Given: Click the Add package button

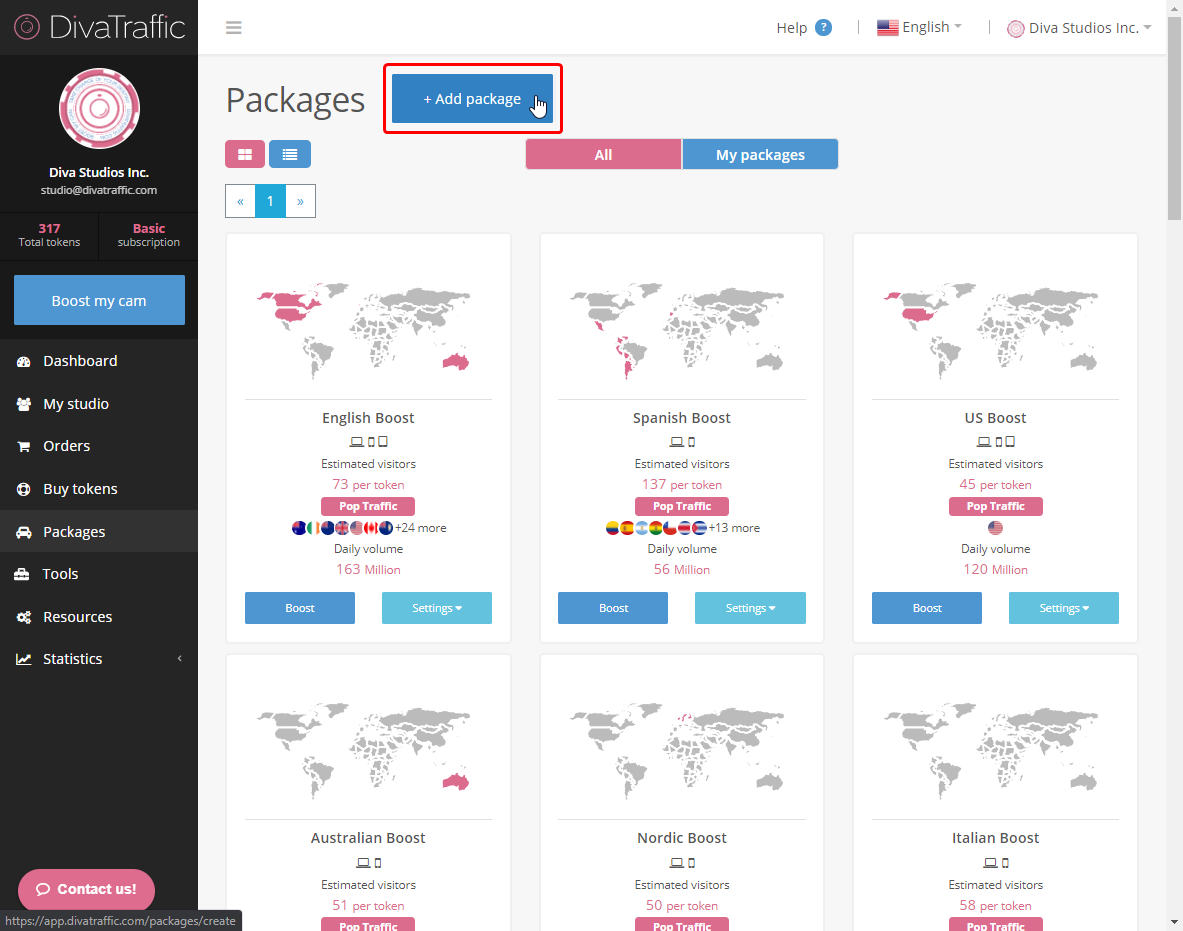Looking at the screenshot, I should 472,99.
